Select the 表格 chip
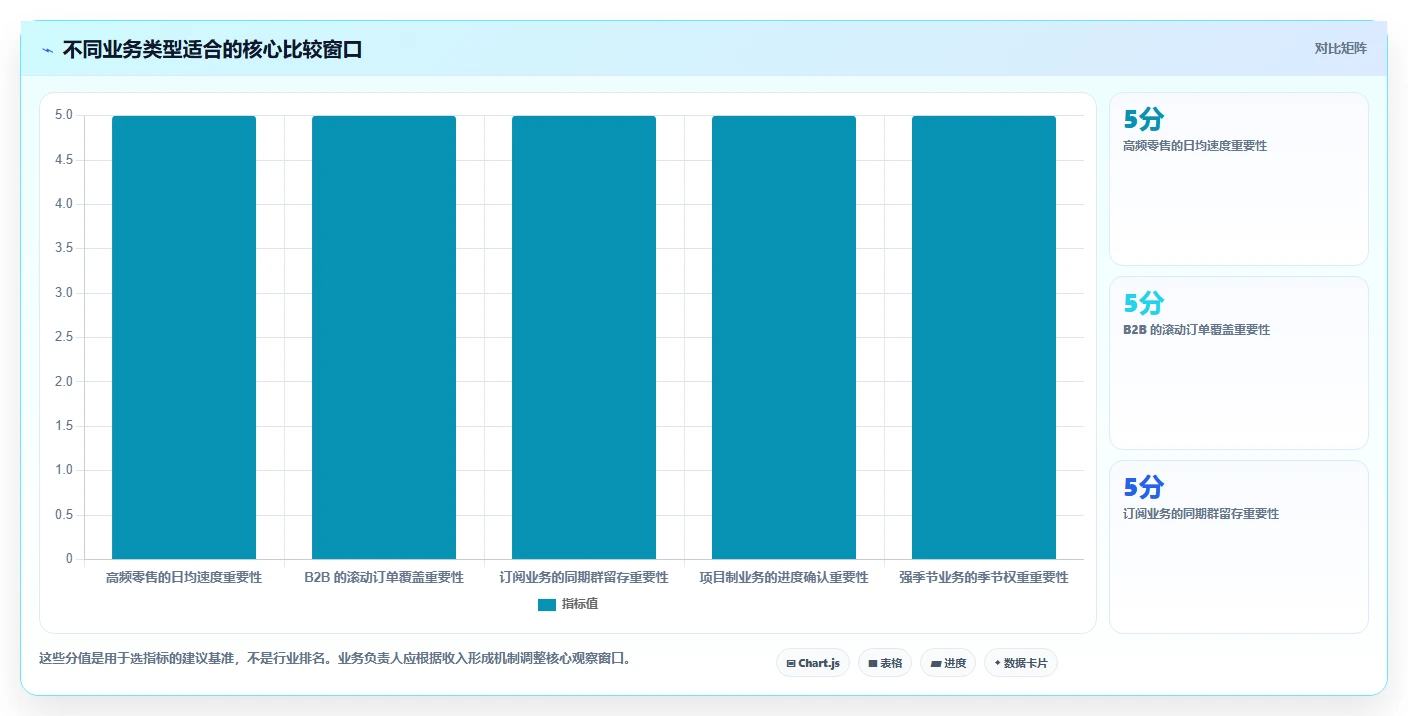This screenshot has width=1408, height=716. [x=885, y=663]
